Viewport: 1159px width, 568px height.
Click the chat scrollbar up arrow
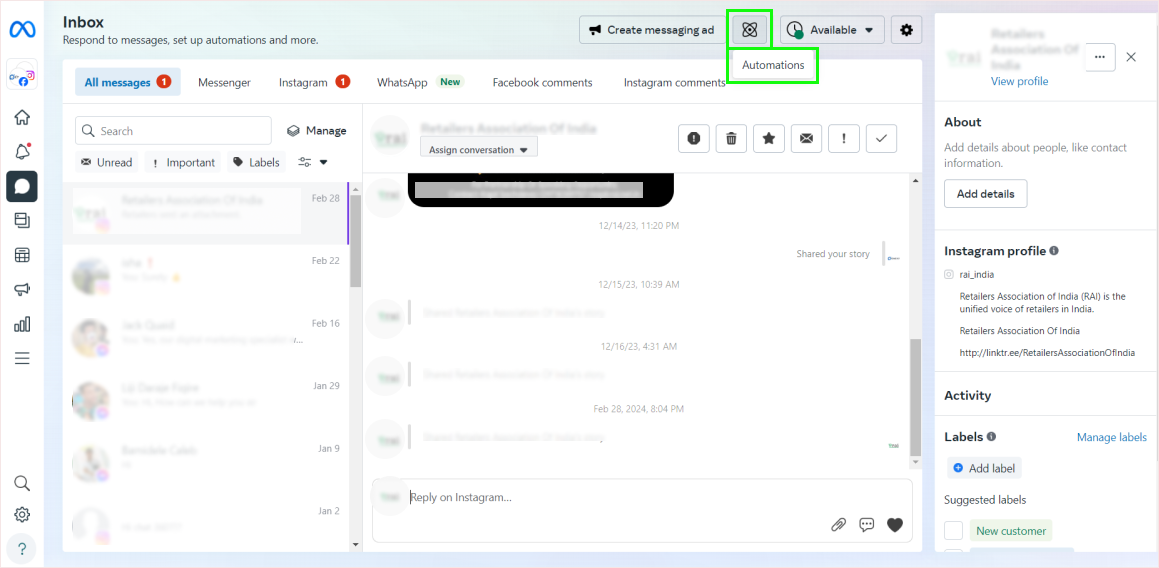916,180
